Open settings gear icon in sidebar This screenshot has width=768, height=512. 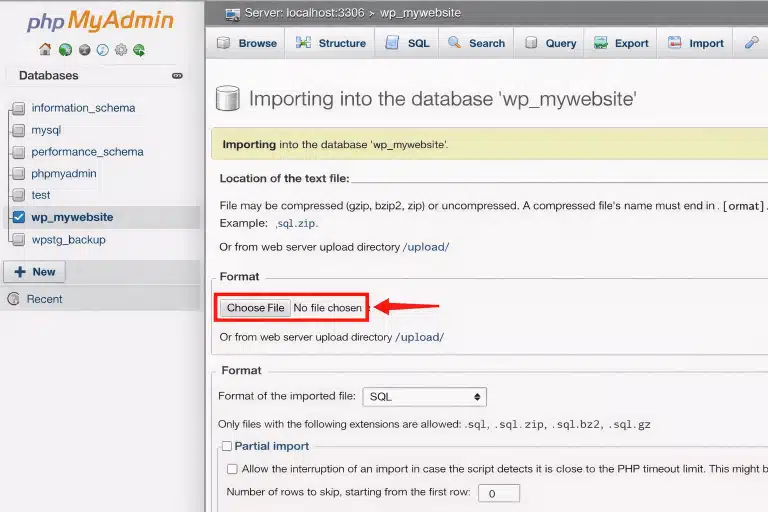[x=121, y=50]
